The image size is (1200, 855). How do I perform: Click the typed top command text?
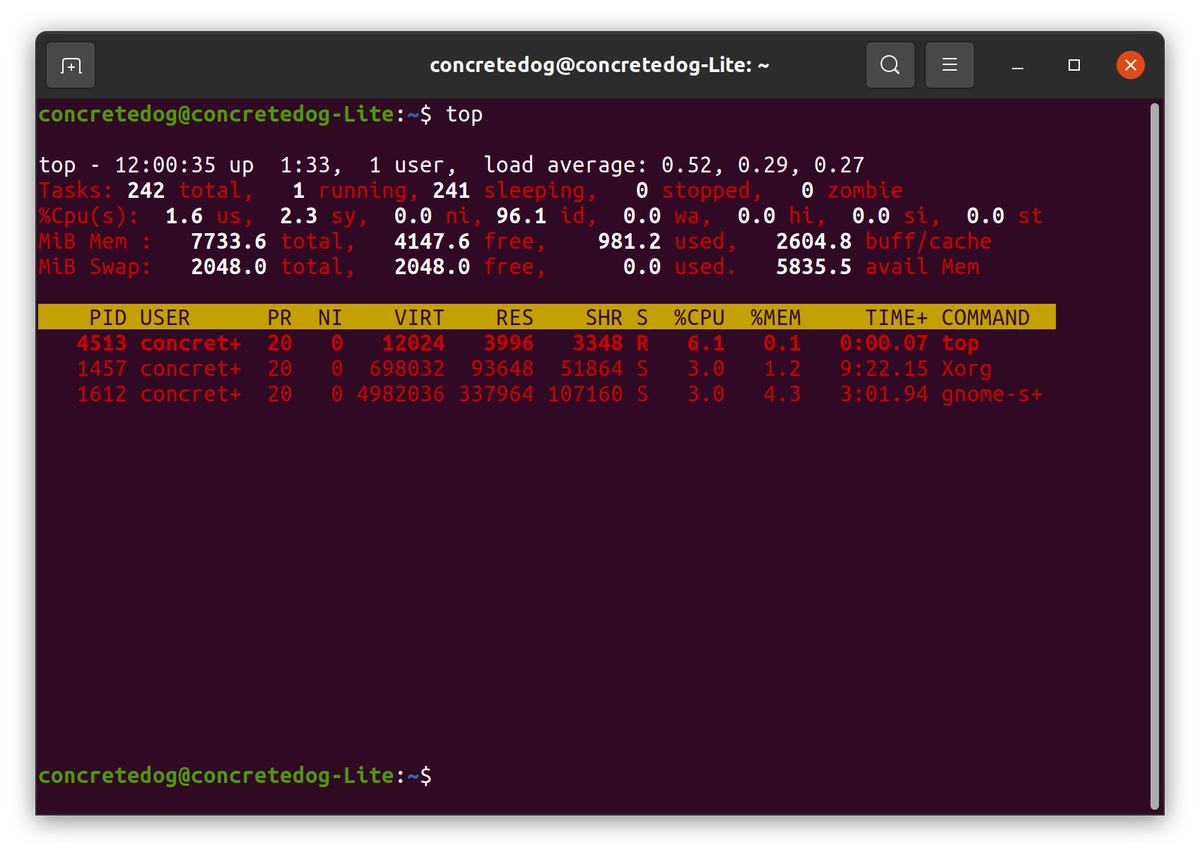(x=464, y=114)
